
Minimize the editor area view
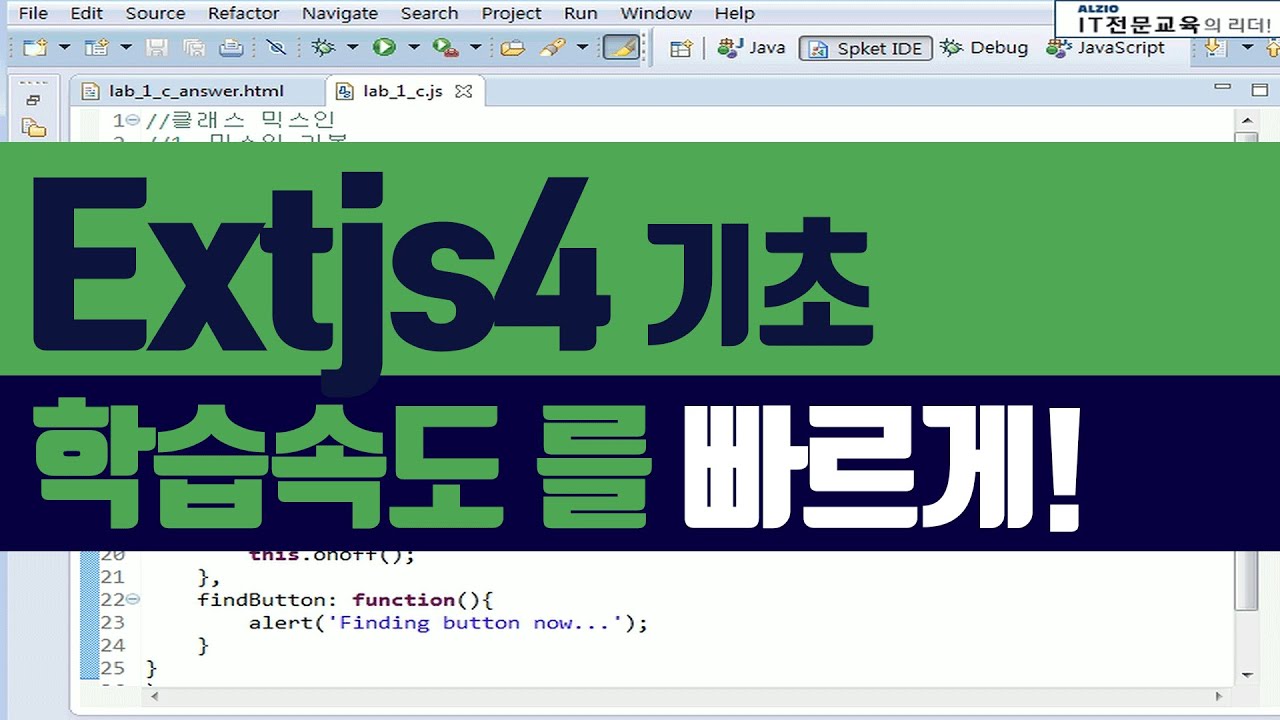pos(1222,88)
